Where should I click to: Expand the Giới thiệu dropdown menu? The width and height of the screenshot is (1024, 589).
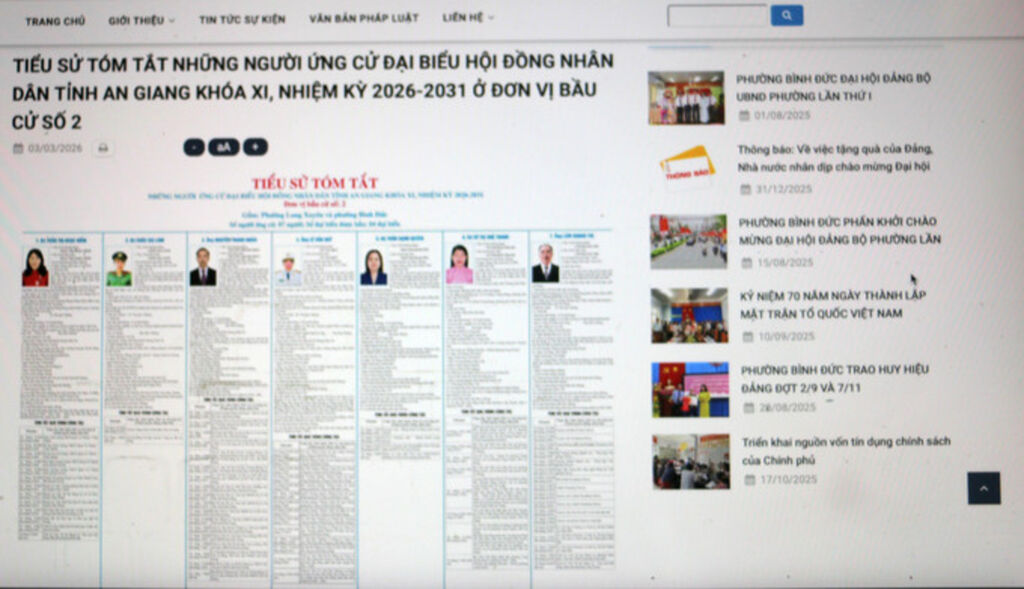coord(141,20)
